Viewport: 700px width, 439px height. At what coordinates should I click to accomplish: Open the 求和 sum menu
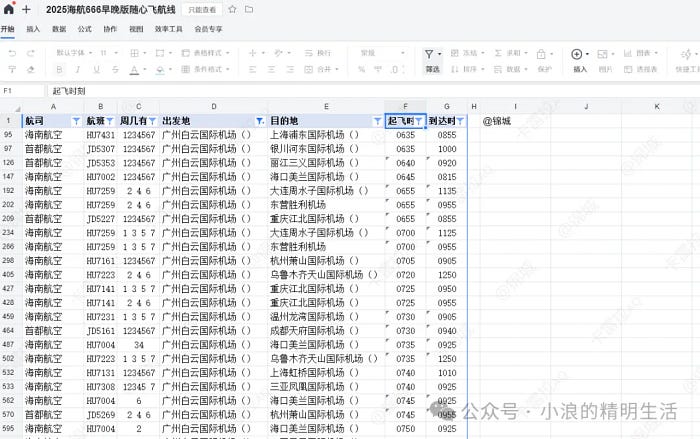pyautogui.click(x=511, y=53)
